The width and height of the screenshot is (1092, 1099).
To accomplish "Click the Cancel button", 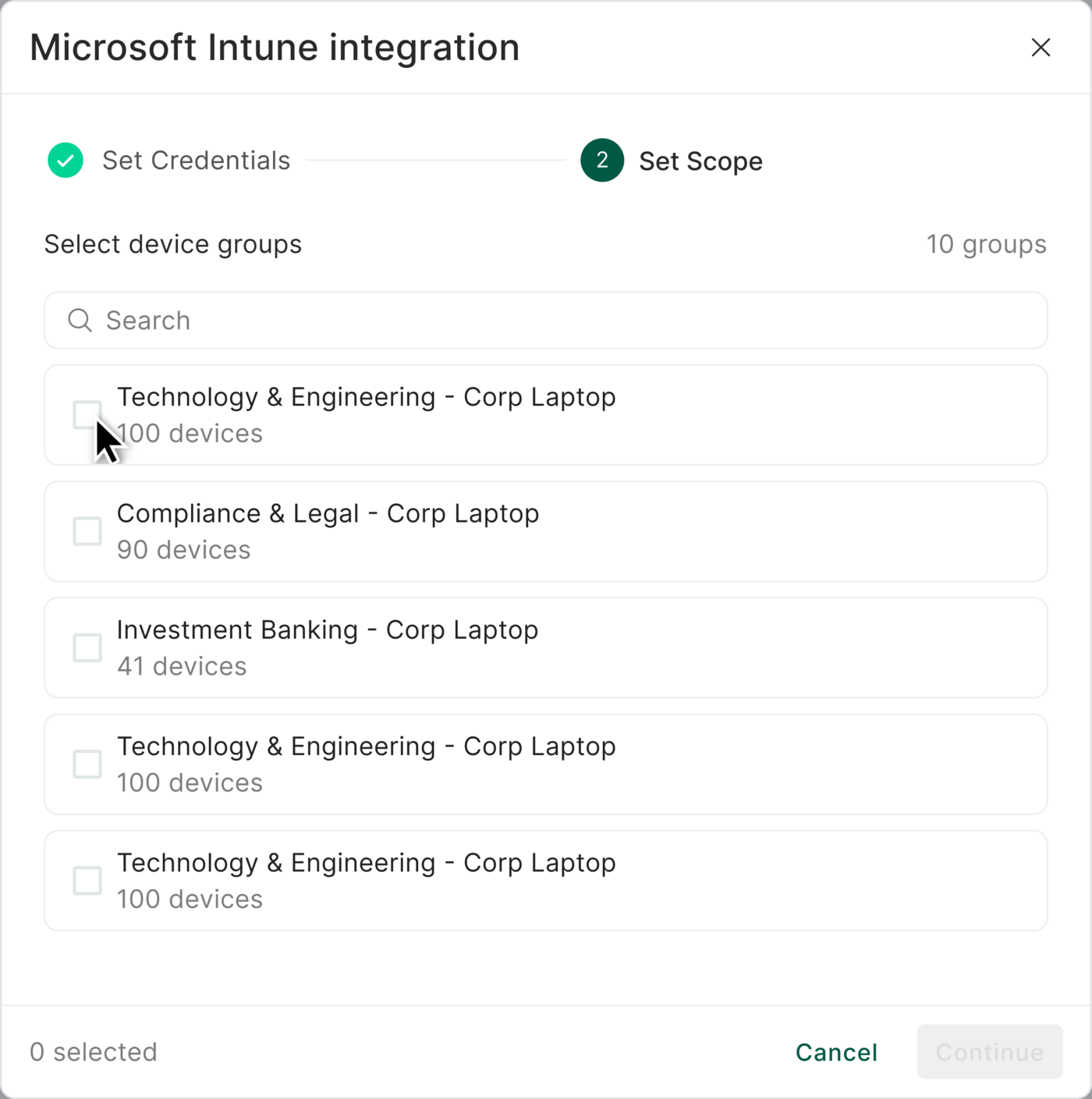I will pyautogui.click(x=836, y=1052).
